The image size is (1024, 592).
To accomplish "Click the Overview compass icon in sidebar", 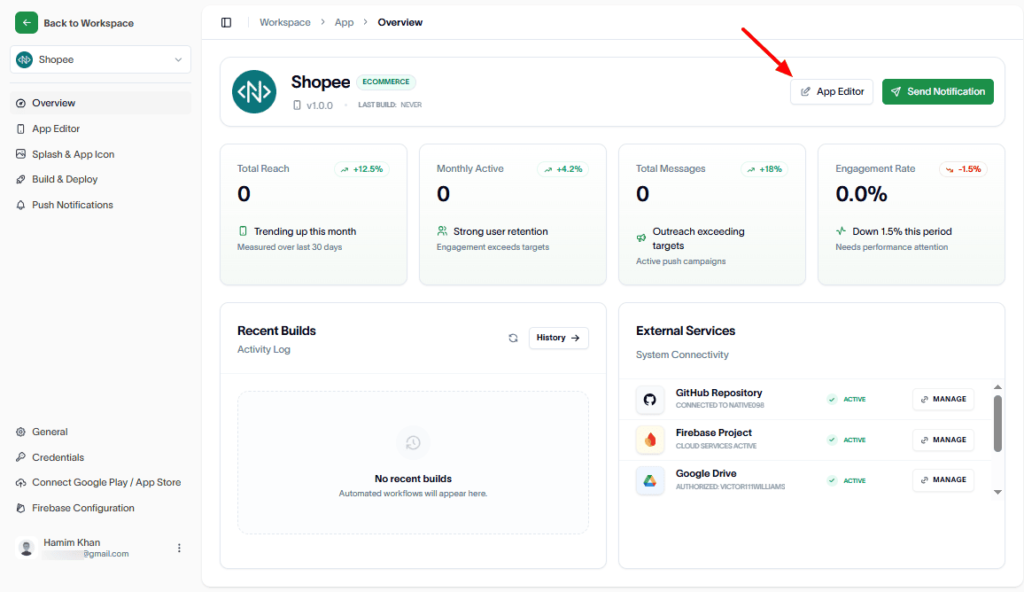I will tap(21, 103).
